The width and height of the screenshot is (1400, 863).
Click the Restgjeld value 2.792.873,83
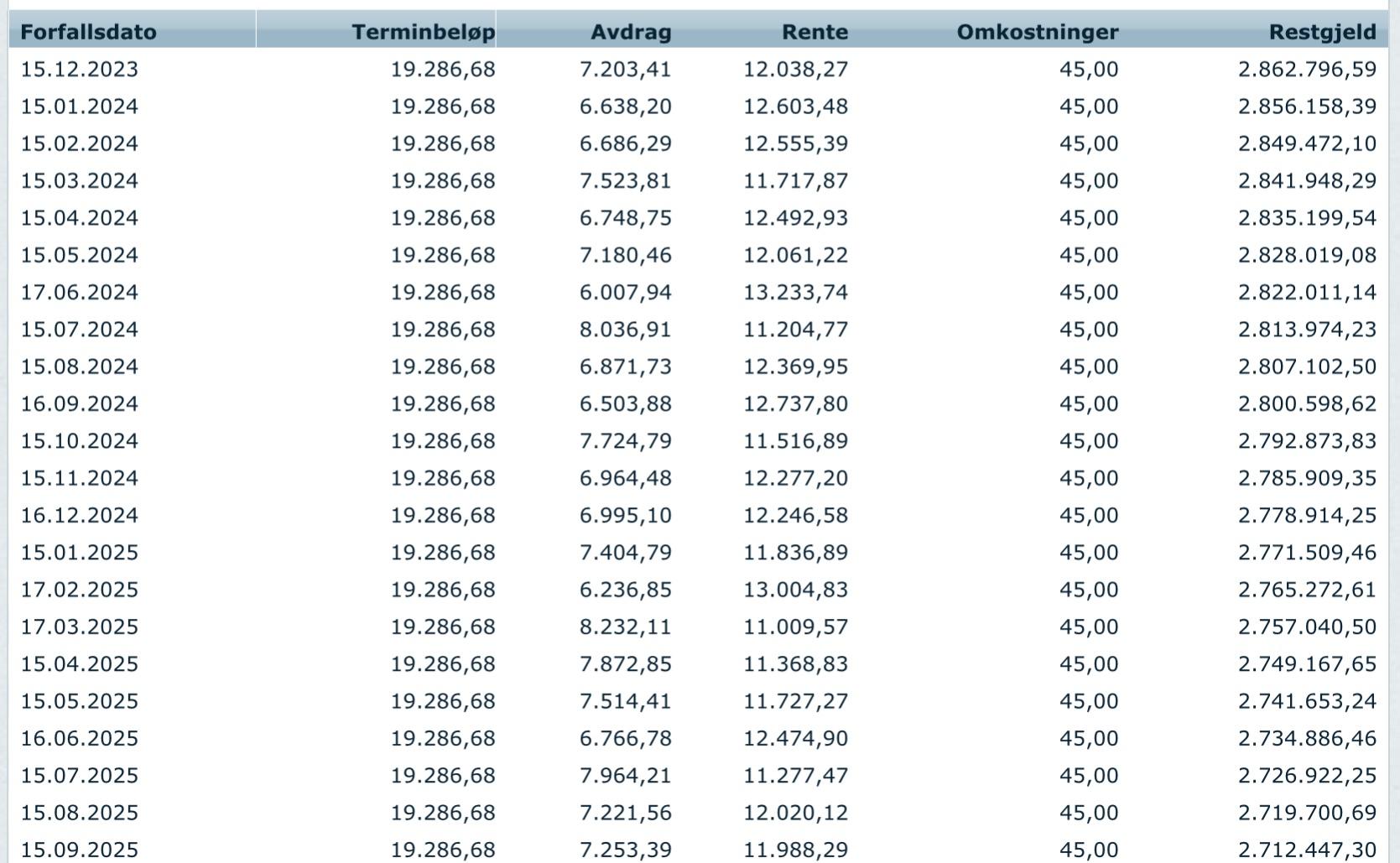(x=1307, y=441)
